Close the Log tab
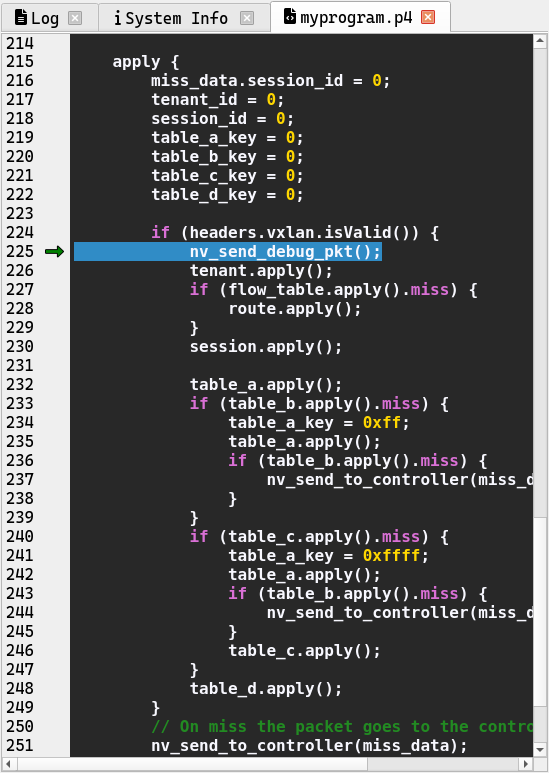This screenshot has height=773, width=549. 75,18
